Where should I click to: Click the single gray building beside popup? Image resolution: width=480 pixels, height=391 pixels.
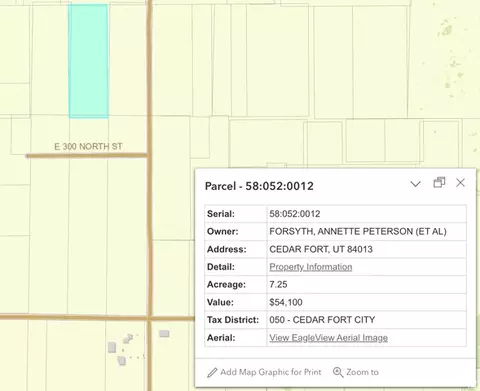coord(164,333)
